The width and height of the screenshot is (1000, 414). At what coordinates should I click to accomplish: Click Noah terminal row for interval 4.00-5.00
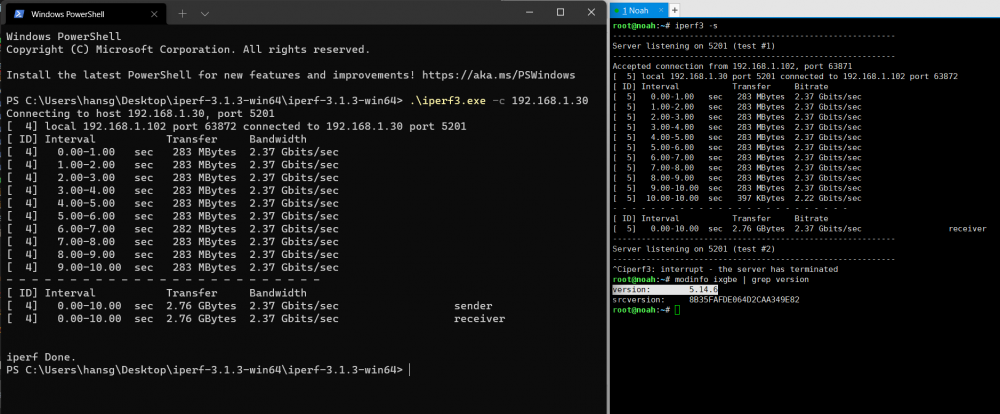tap(737, 137)
